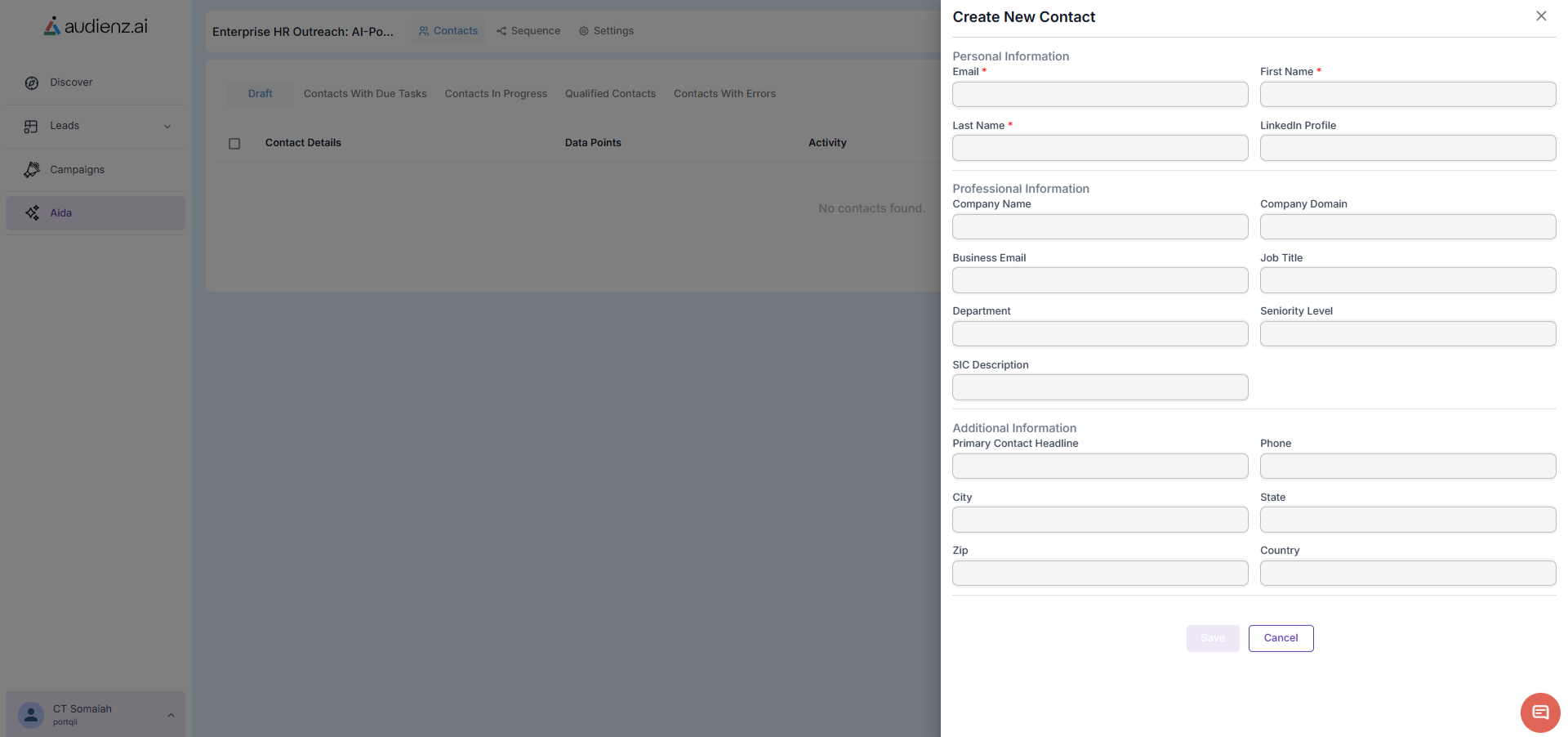Expand the CT Somaiah account menu

(171, 715)
